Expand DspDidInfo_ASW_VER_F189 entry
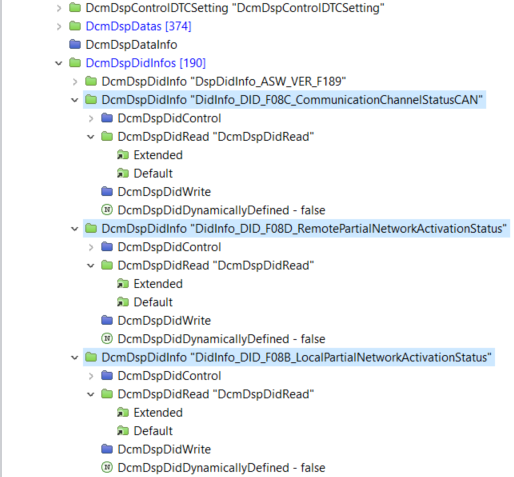 [75, 82]
